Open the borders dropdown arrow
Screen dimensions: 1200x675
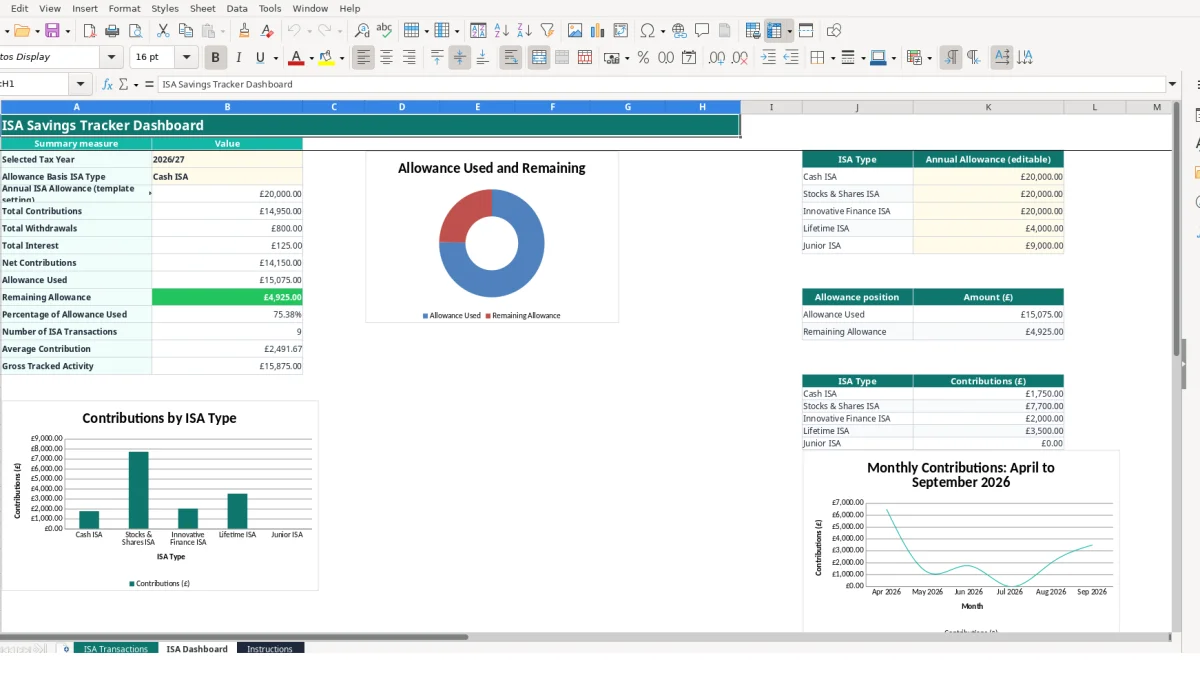pos(832,58)
